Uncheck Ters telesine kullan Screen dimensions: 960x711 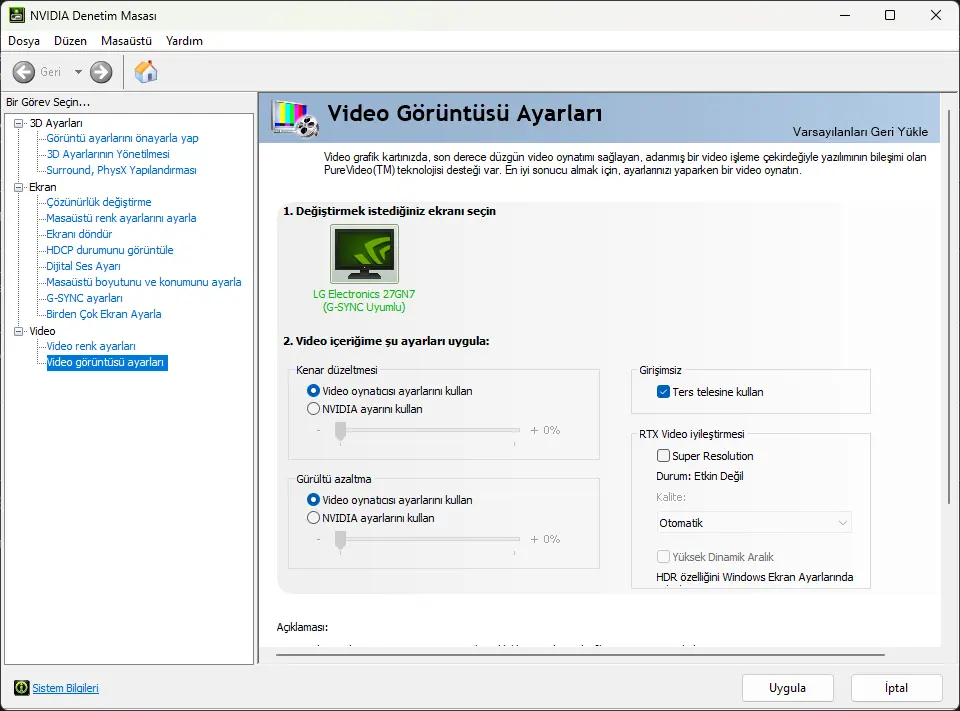pyautogui.click(x=663, y=391)
